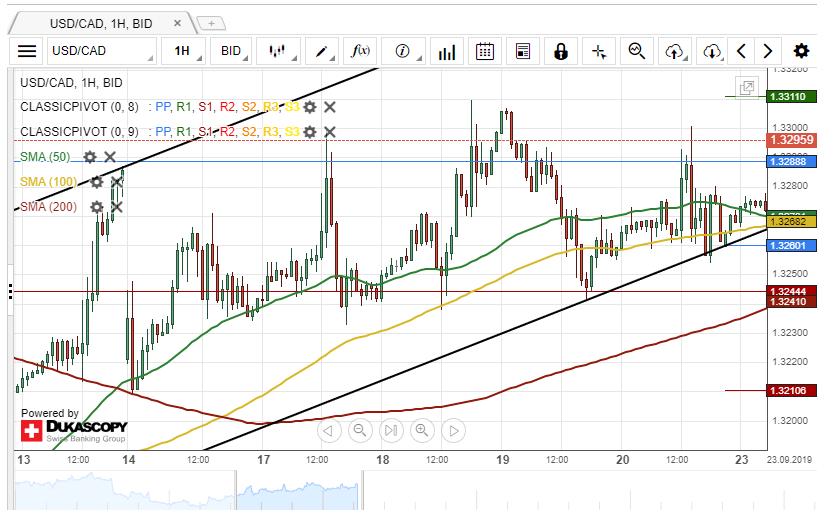This screenshot has height=516, width=821.
Task: Open the fx indicators menu
Action: pos(361,51)
